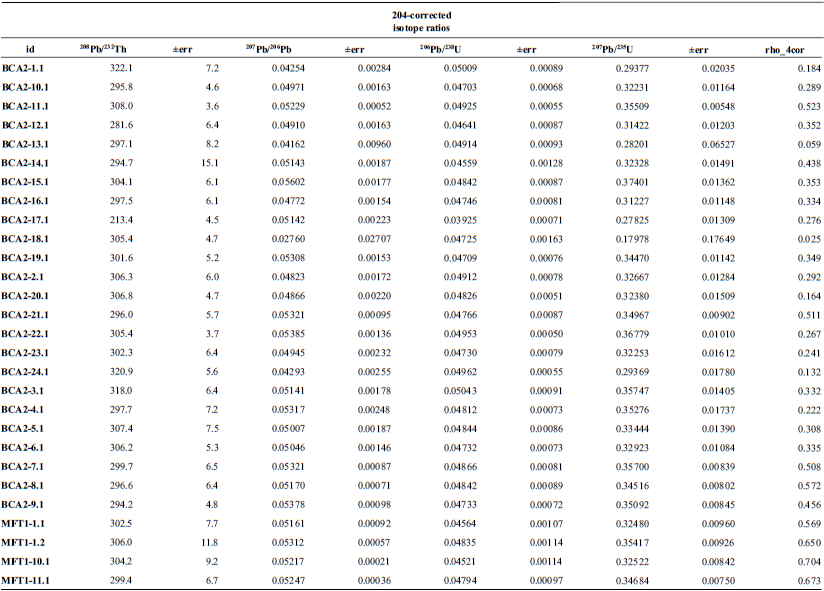824x591 pixels.
Task: Click the "id" column header
Action: click(x=30, y=49)
